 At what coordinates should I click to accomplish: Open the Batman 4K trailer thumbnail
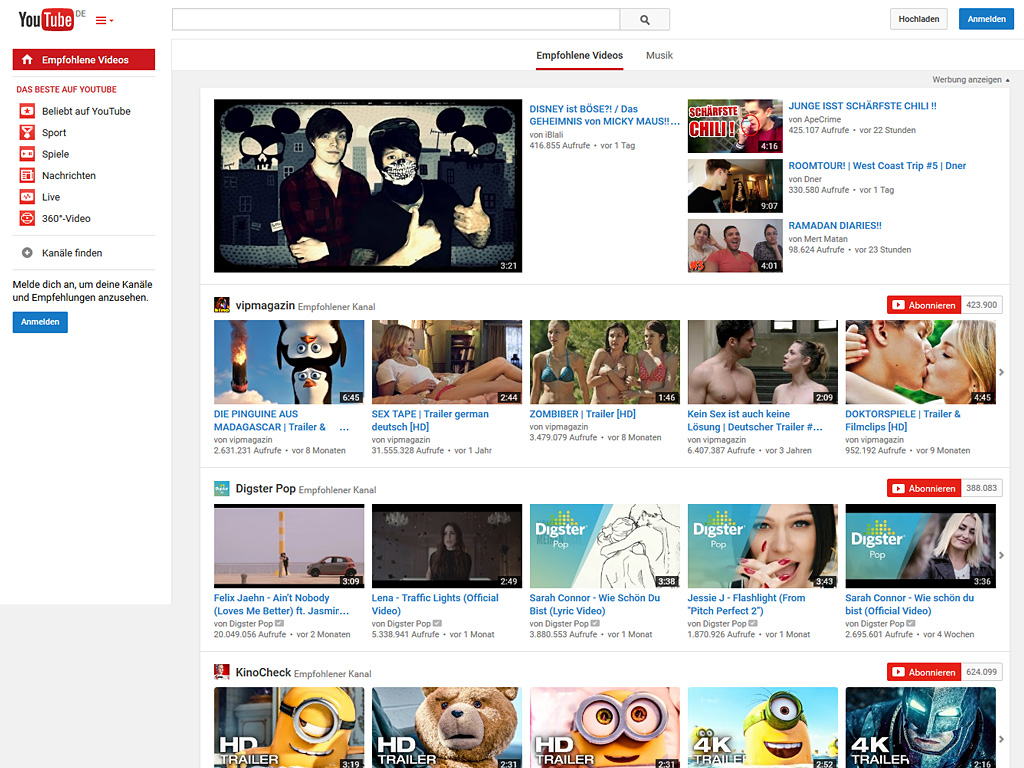920,728
